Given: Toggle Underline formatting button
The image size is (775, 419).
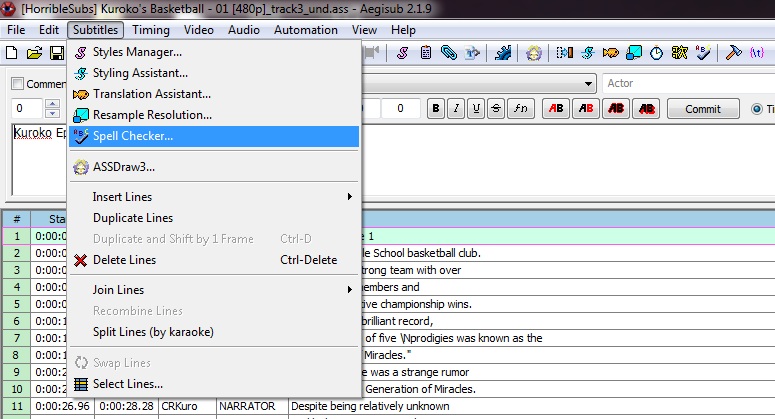Looking at the screenshot, I should (476, 108).
